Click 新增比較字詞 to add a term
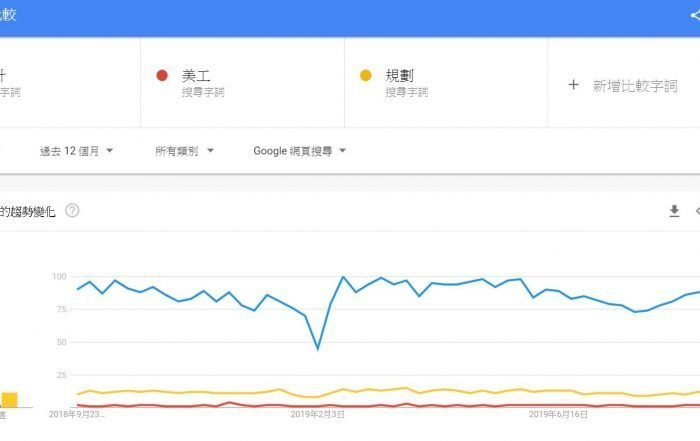 [x=632, y=85]
